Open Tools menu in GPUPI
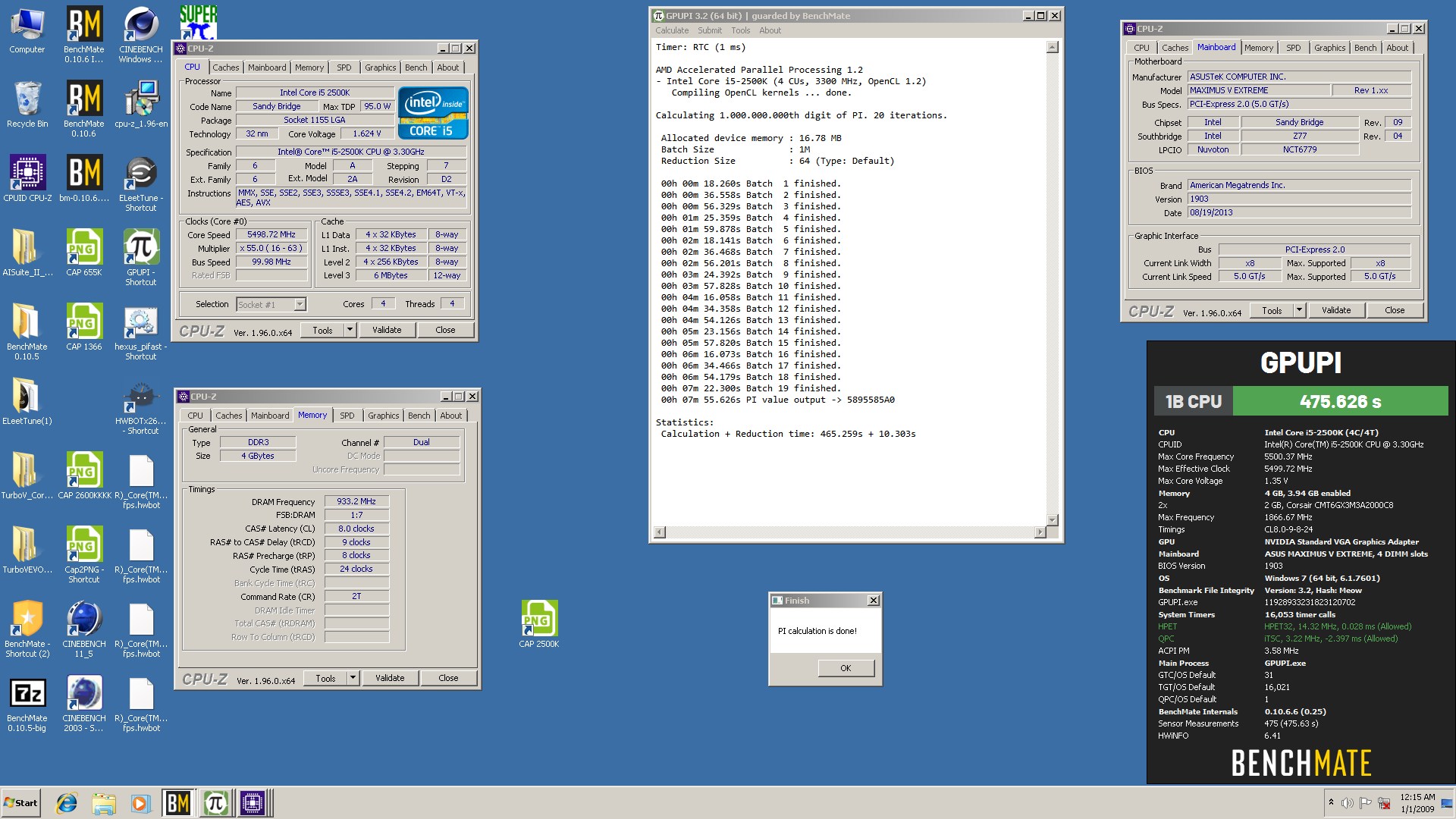 741,30
